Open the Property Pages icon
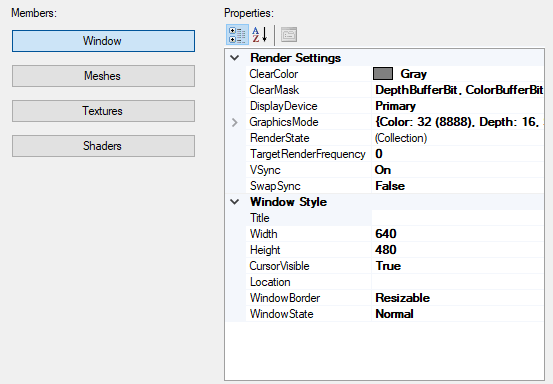The image size is (553, 384). click(x=289, y=35)
